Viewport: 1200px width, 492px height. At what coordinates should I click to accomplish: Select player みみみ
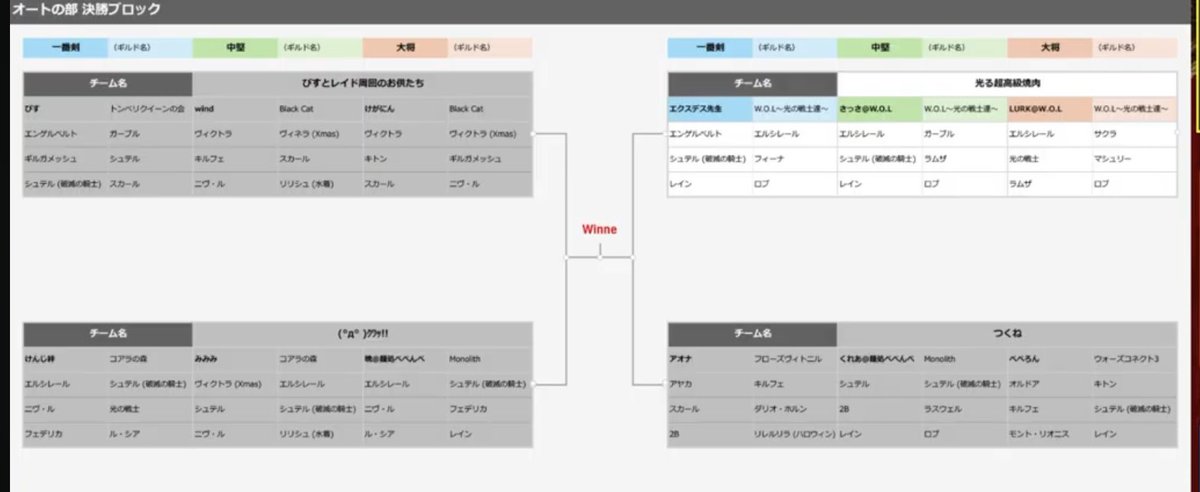click(x=206, y=358)
